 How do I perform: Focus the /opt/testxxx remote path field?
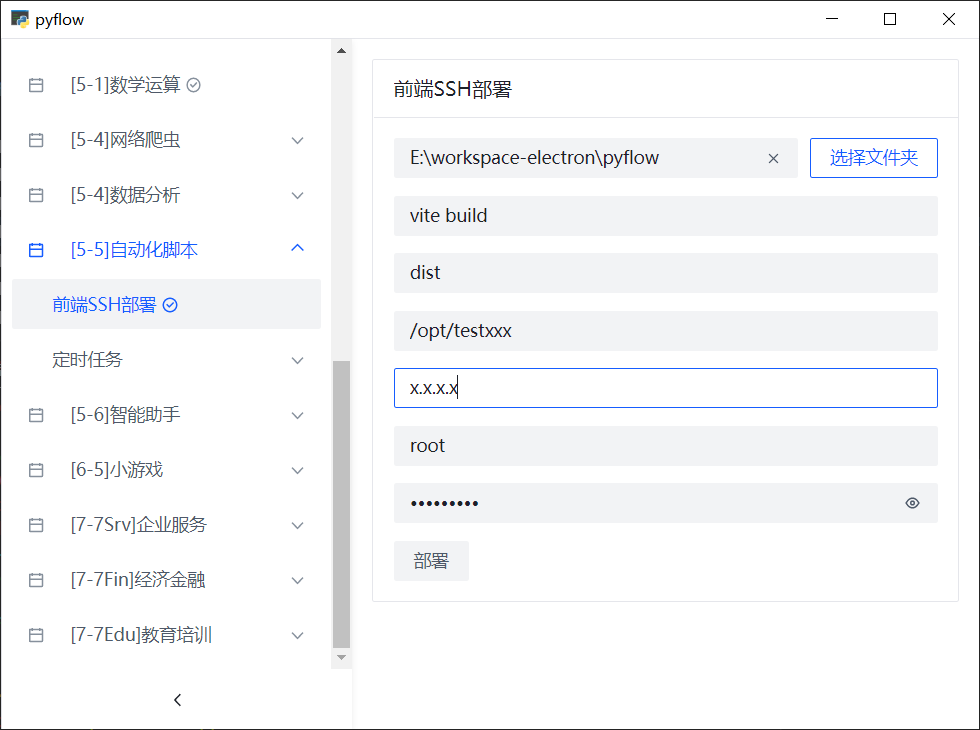click(x=665, y=331)
